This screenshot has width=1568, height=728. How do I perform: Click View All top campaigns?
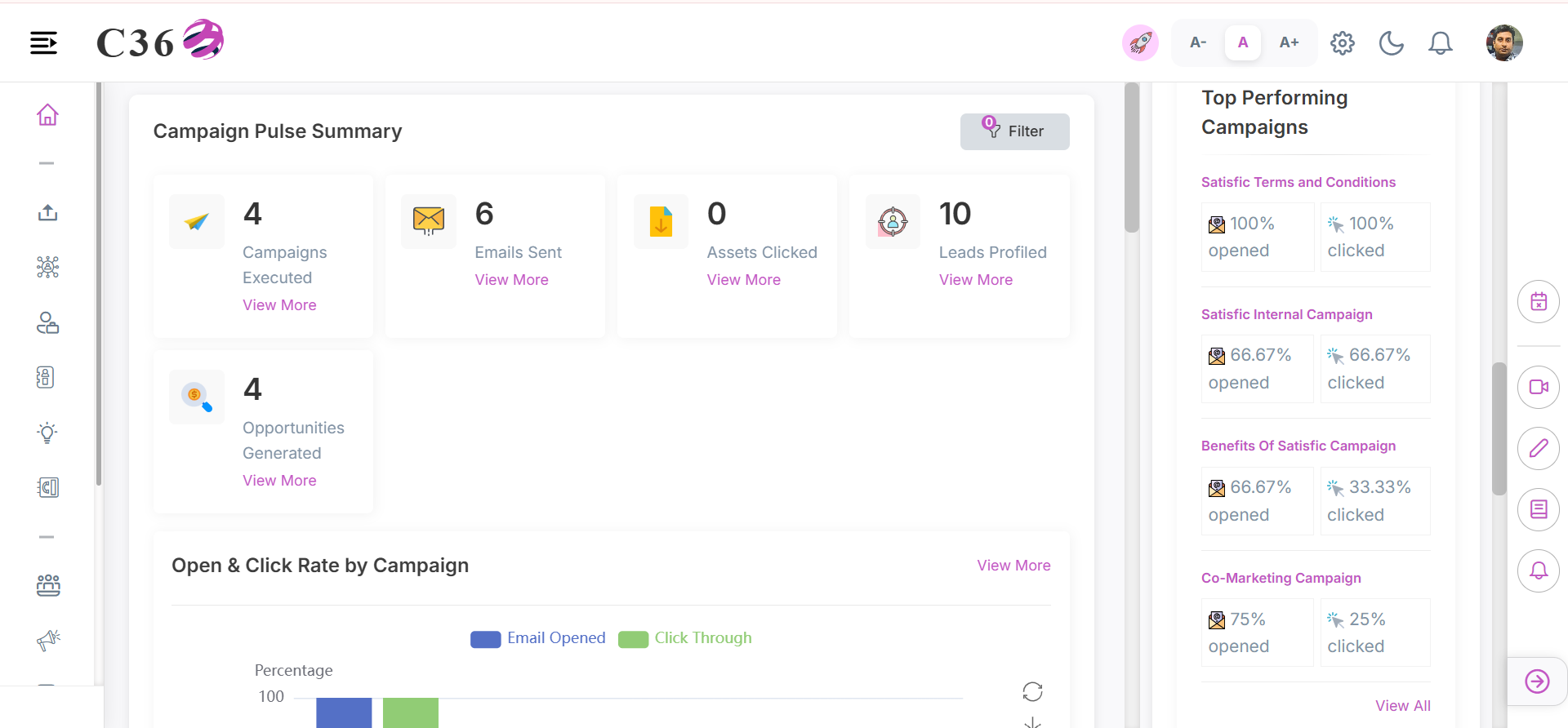pos(1402,705)
